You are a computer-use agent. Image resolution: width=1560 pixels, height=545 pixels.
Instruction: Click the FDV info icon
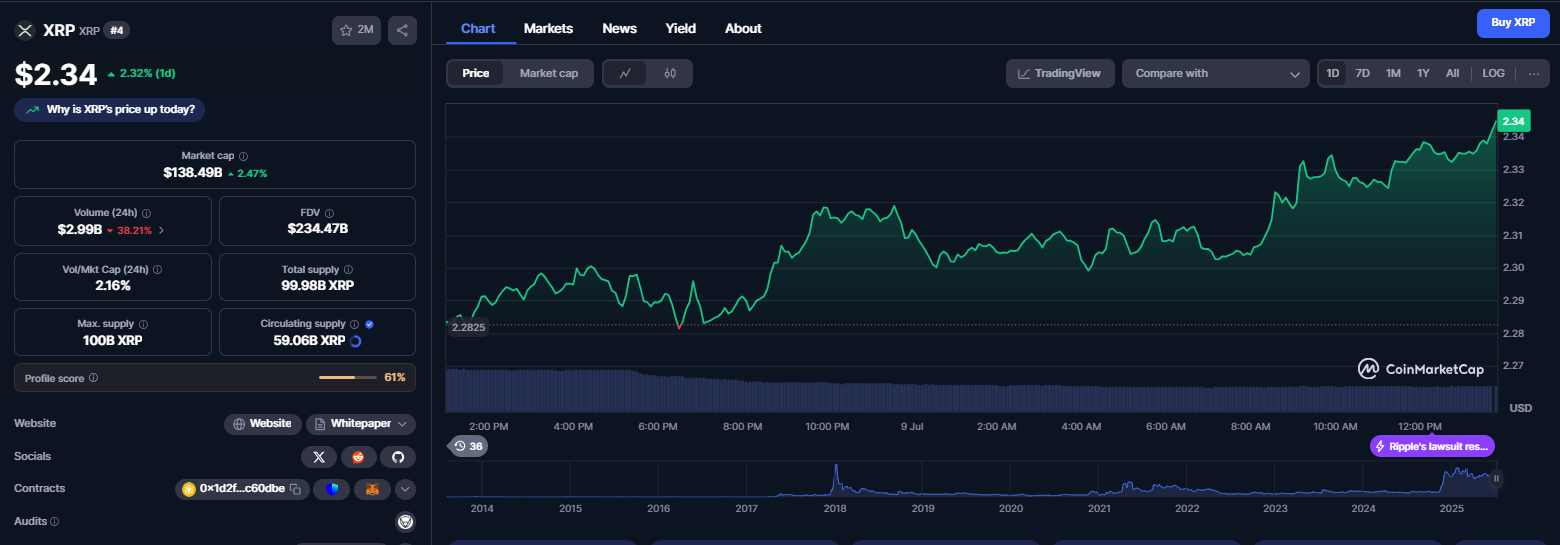coord(329,213)
